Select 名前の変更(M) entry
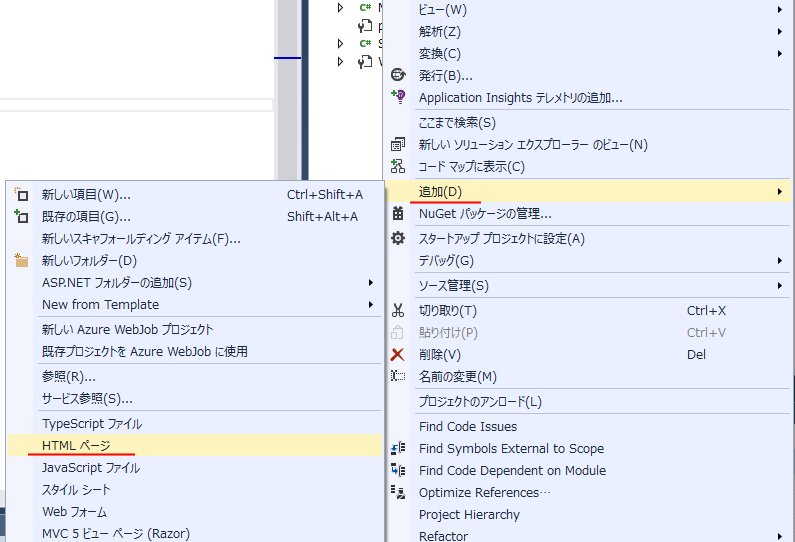 point(589,376)
